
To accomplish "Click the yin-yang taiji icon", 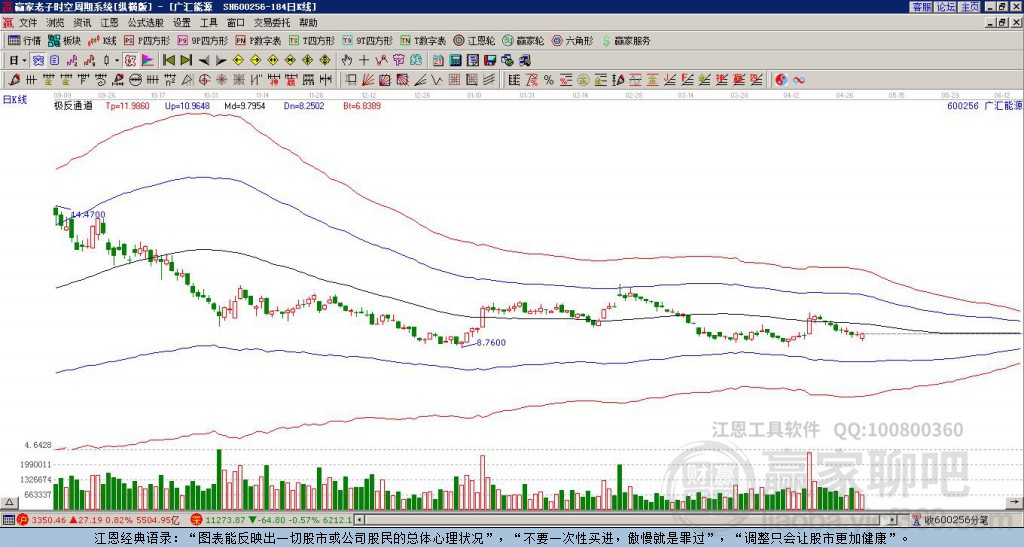I will tap(781, 80).
